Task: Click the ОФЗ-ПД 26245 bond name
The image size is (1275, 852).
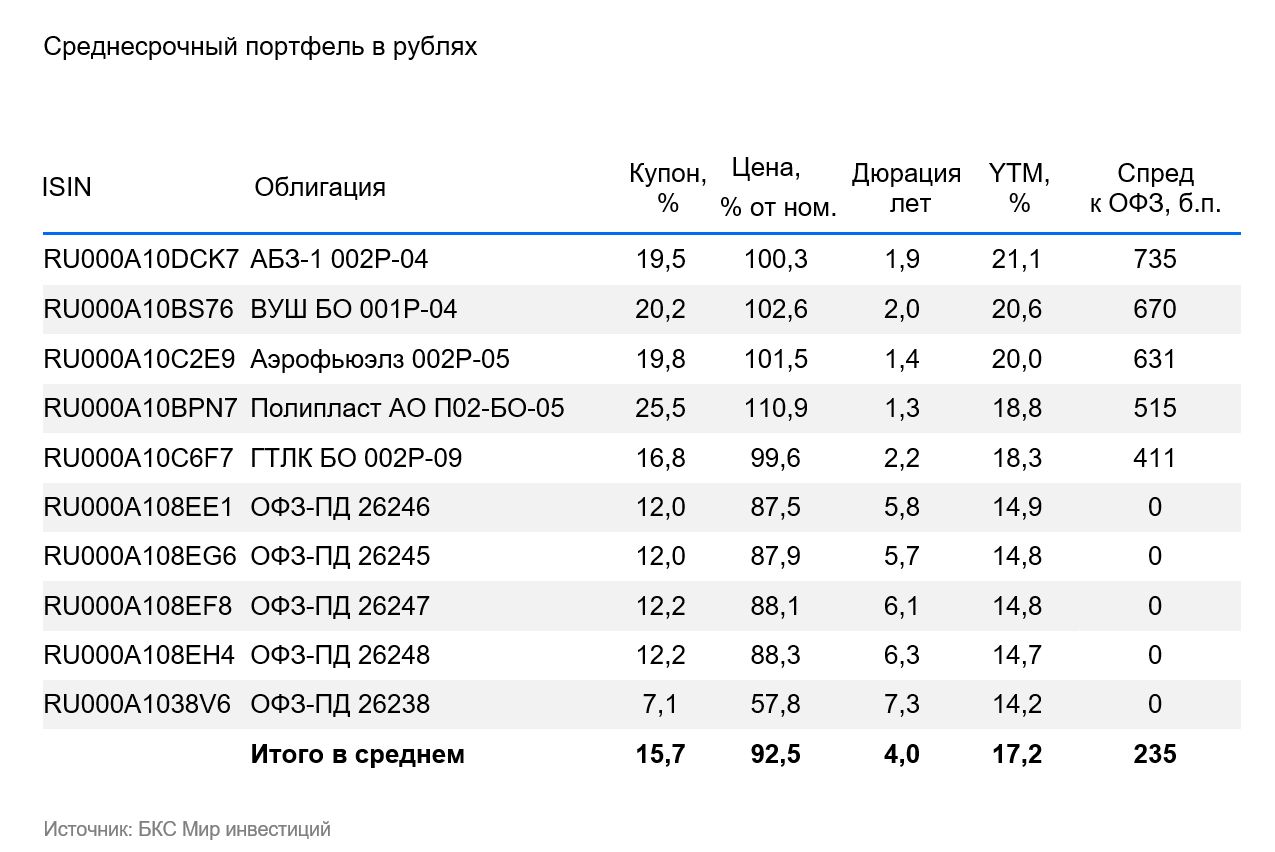Action: click(x=340, y=556)
